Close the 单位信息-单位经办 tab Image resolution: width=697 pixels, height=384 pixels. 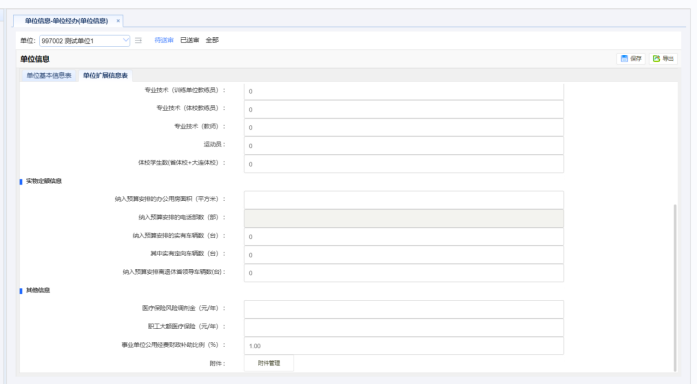(x=118, y=21)
